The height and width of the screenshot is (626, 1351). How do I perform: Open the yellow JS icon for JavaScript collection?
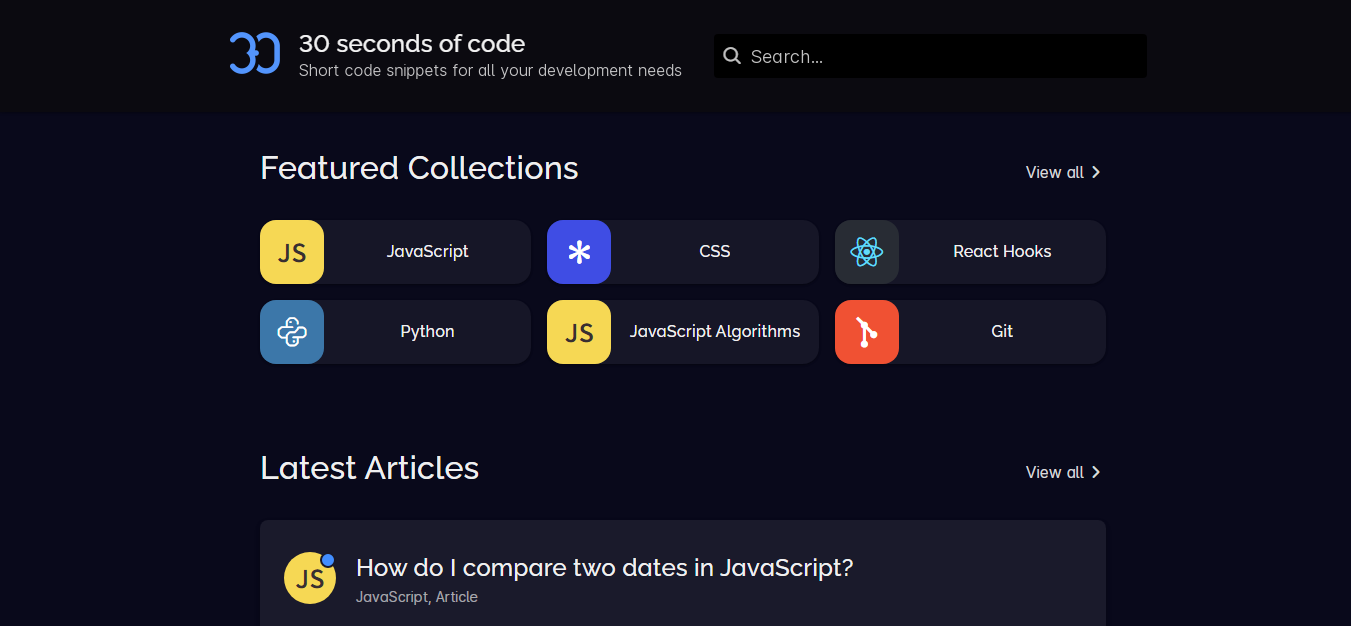(292, 252)
